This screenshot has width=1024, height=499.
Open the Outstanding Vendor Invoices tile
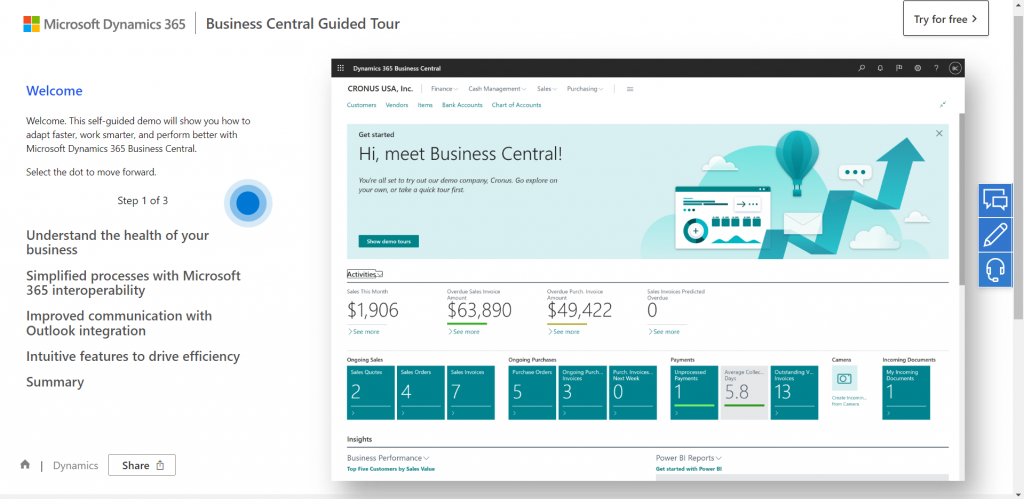pyautogui.click(x=794, y=393)
